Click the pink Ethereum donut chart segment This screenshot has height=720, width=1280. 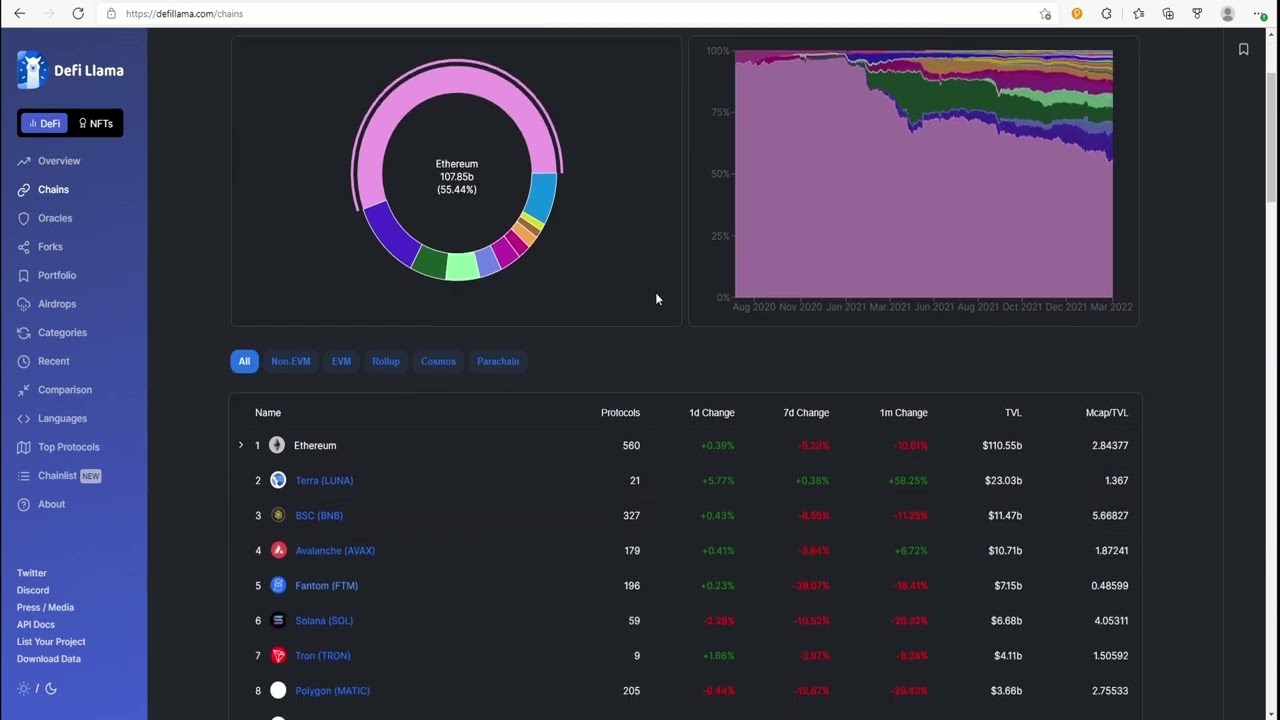[x=457, y=78]
